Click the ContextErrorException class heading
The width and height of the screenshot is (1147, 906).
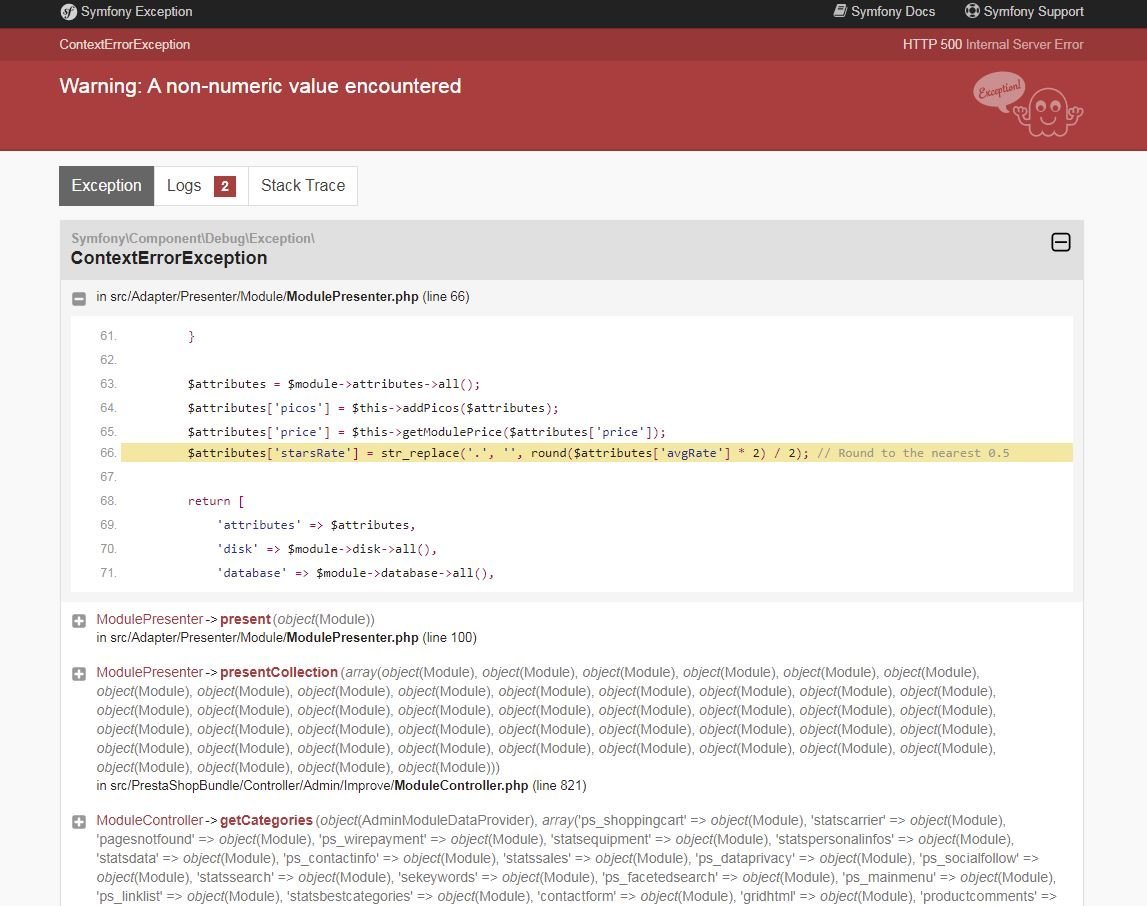point(169,258)
